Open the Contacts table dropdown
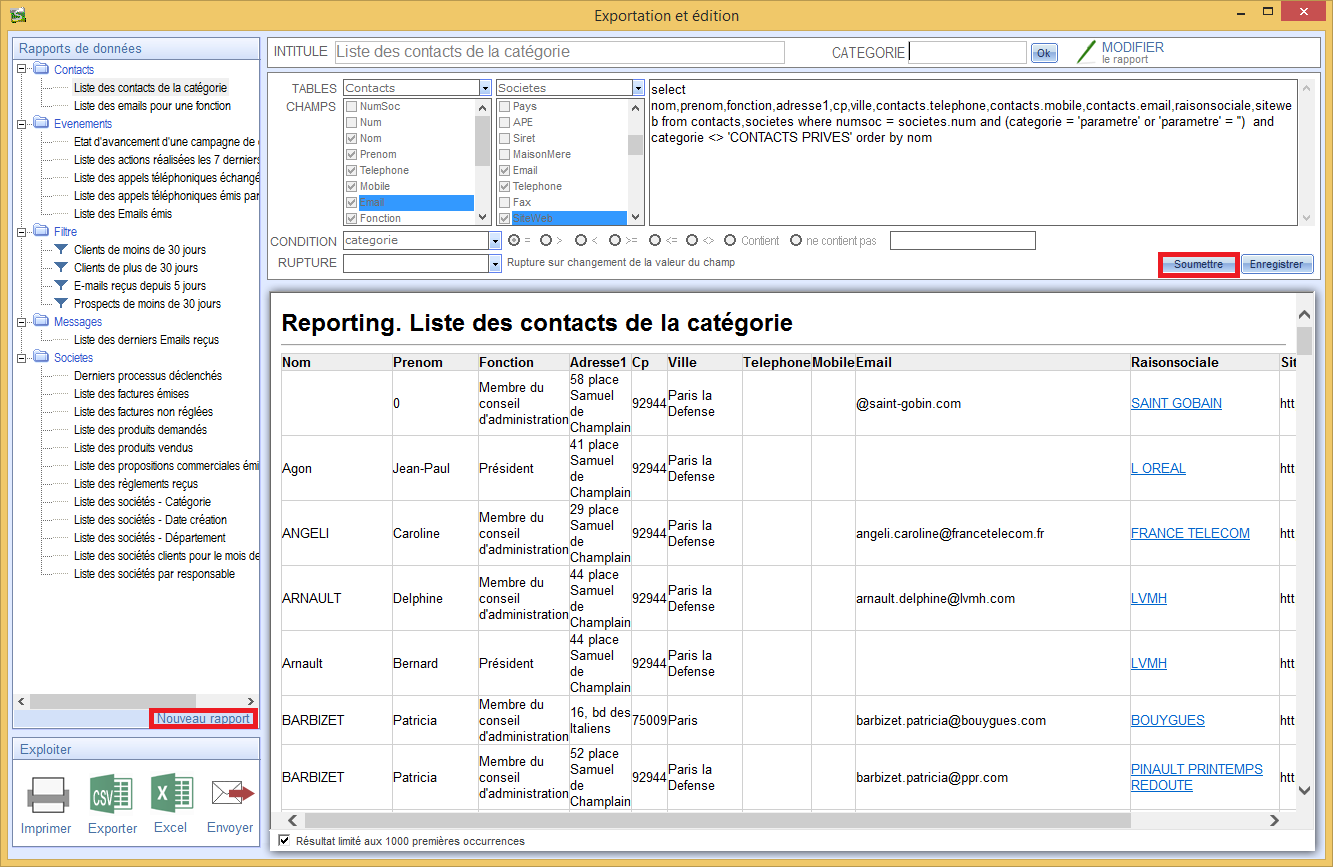The width and height of the screenshot is (1333, 867). pos(485,88)
